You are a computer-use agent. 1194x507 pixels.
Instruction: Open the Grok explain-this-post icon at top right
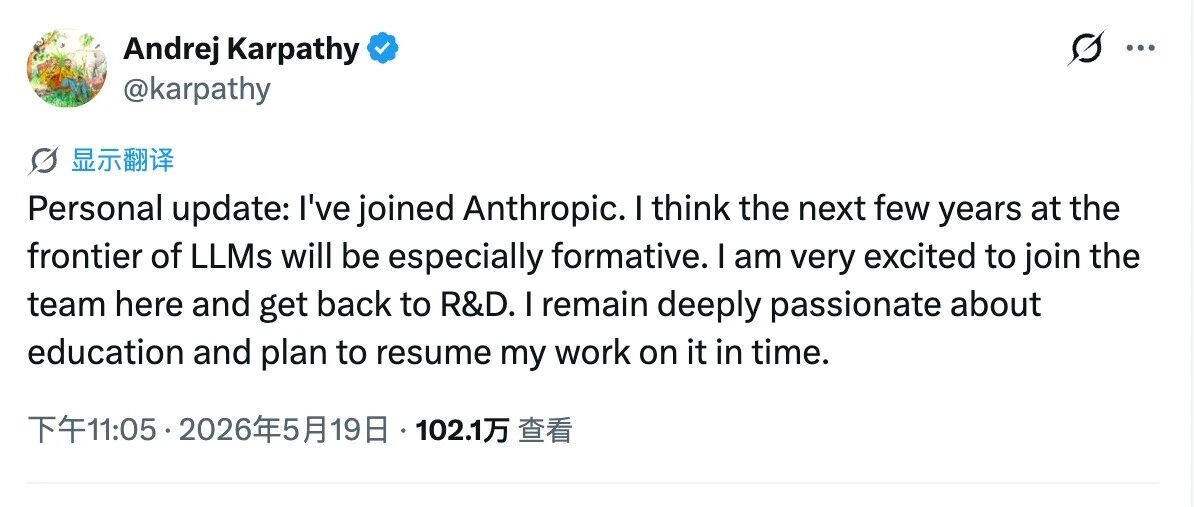[1087, 48]
